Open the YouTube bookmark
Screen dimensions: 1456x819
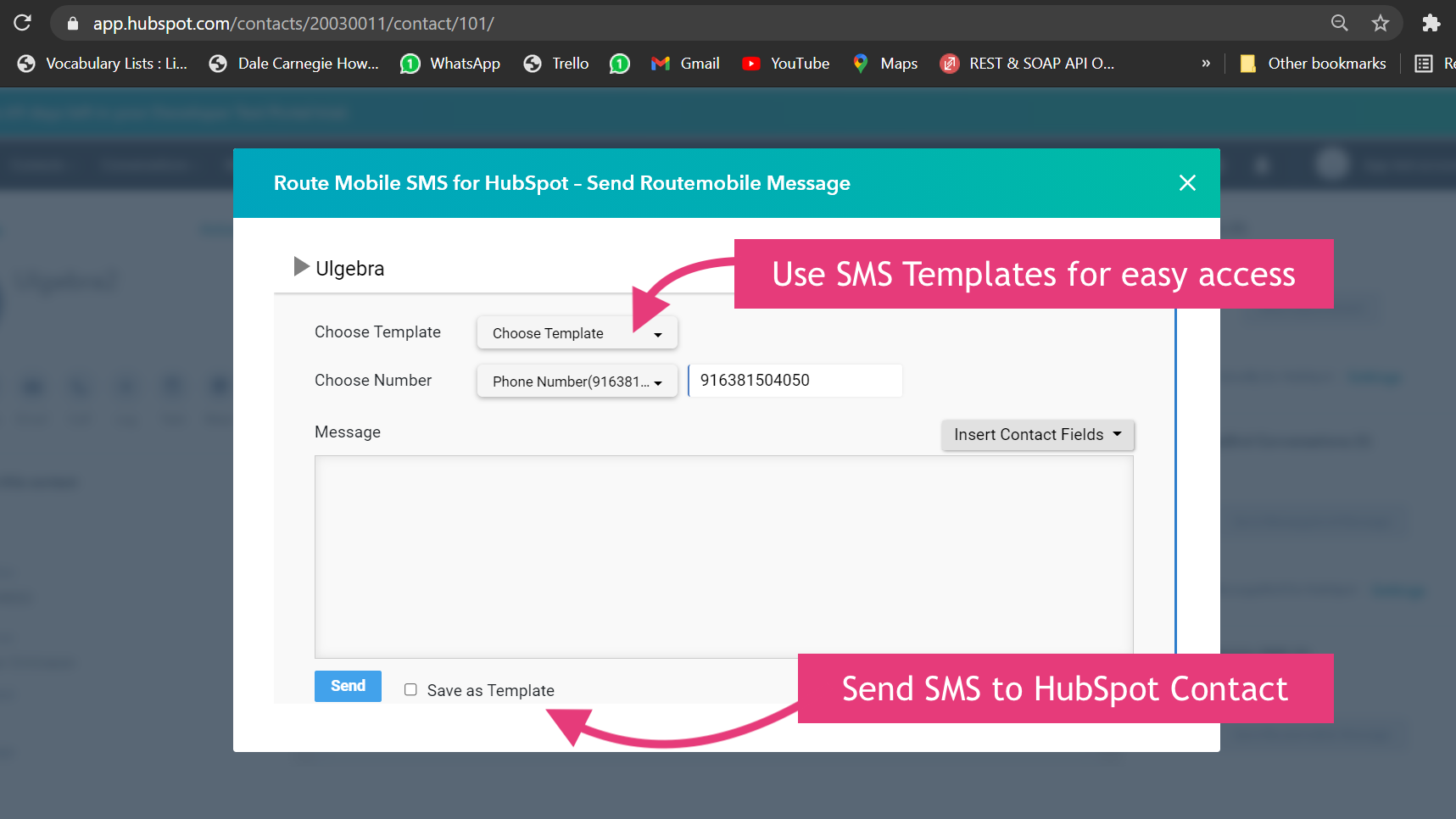tap(784, 63)
